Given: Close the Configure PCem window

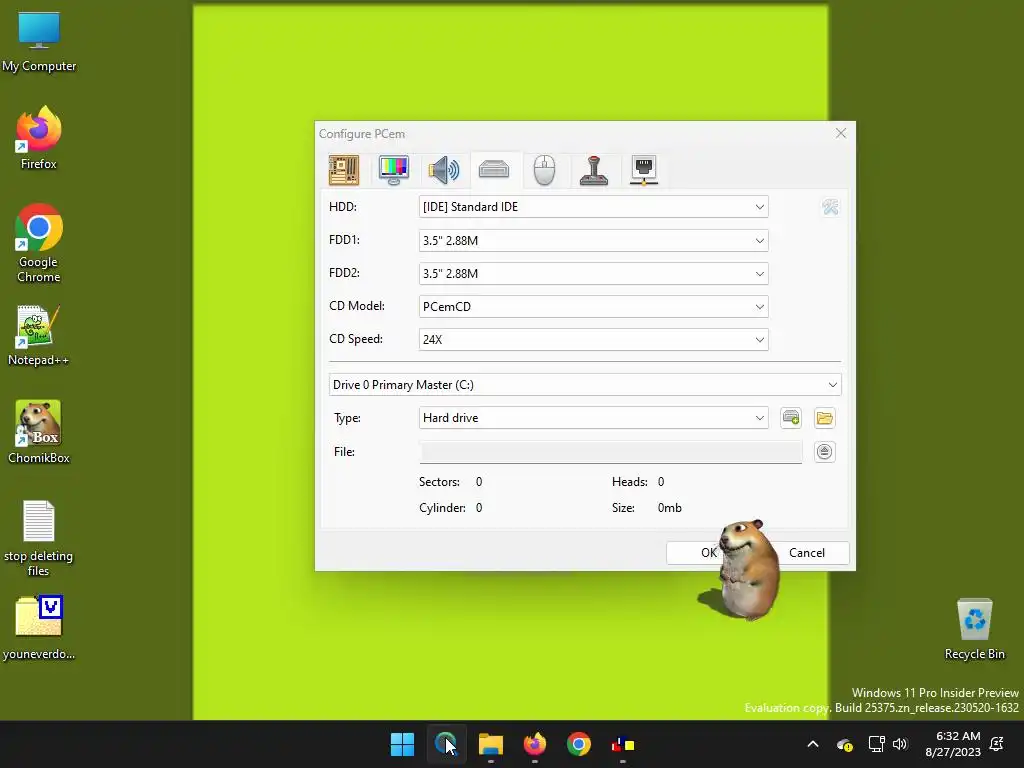Looking at the screenshot, I should point(840,133).
